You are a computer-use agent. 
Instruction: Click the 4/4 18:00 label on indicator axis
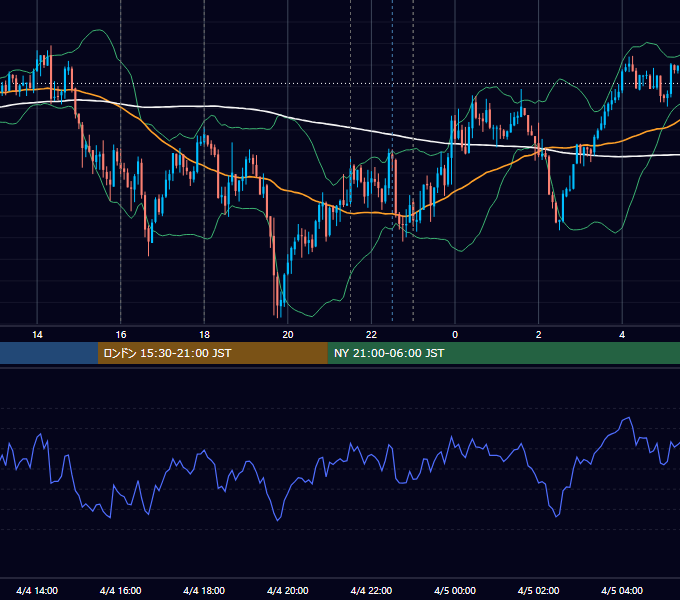(x=204, y=590)
